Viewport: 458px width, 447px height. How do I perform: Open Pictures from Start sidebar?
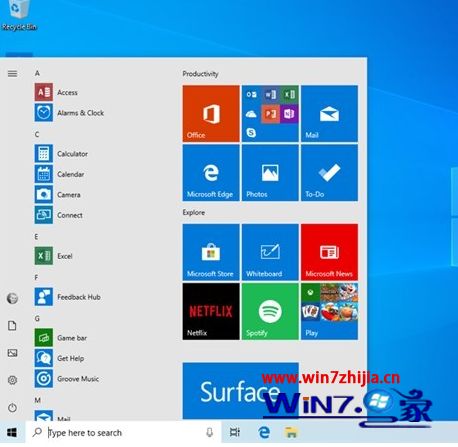[12, 353]
